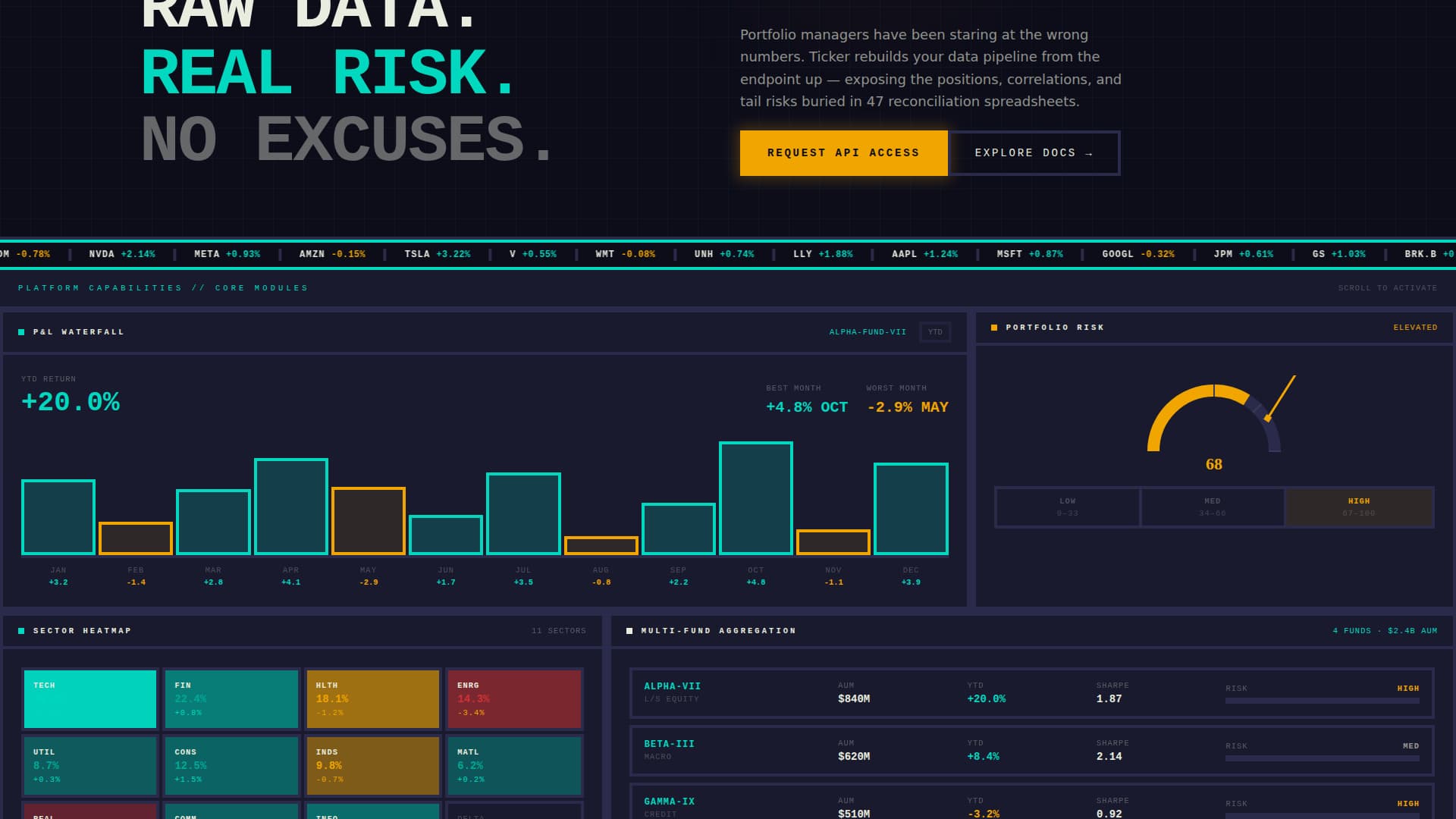Image resolution: width=1456 pixels, height=819 pixels.
Task: Click the AMZN -0.15% ticker item
Action: pos(332,254)
